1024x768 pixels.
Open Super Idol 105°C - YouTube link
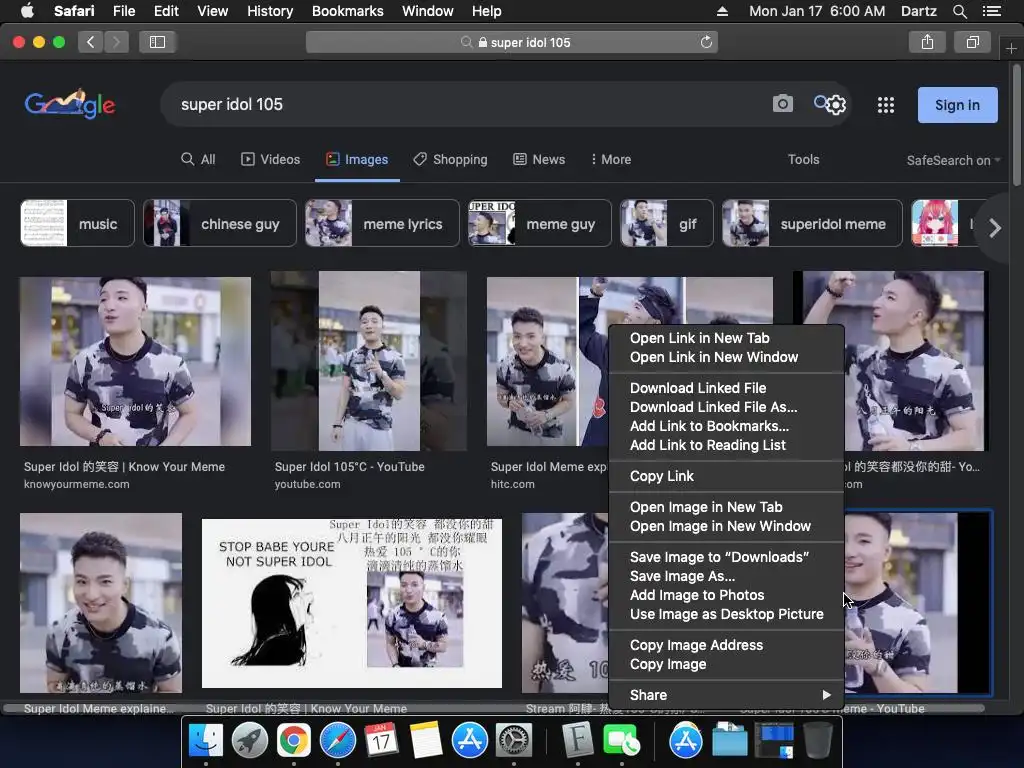coord(349,466)
